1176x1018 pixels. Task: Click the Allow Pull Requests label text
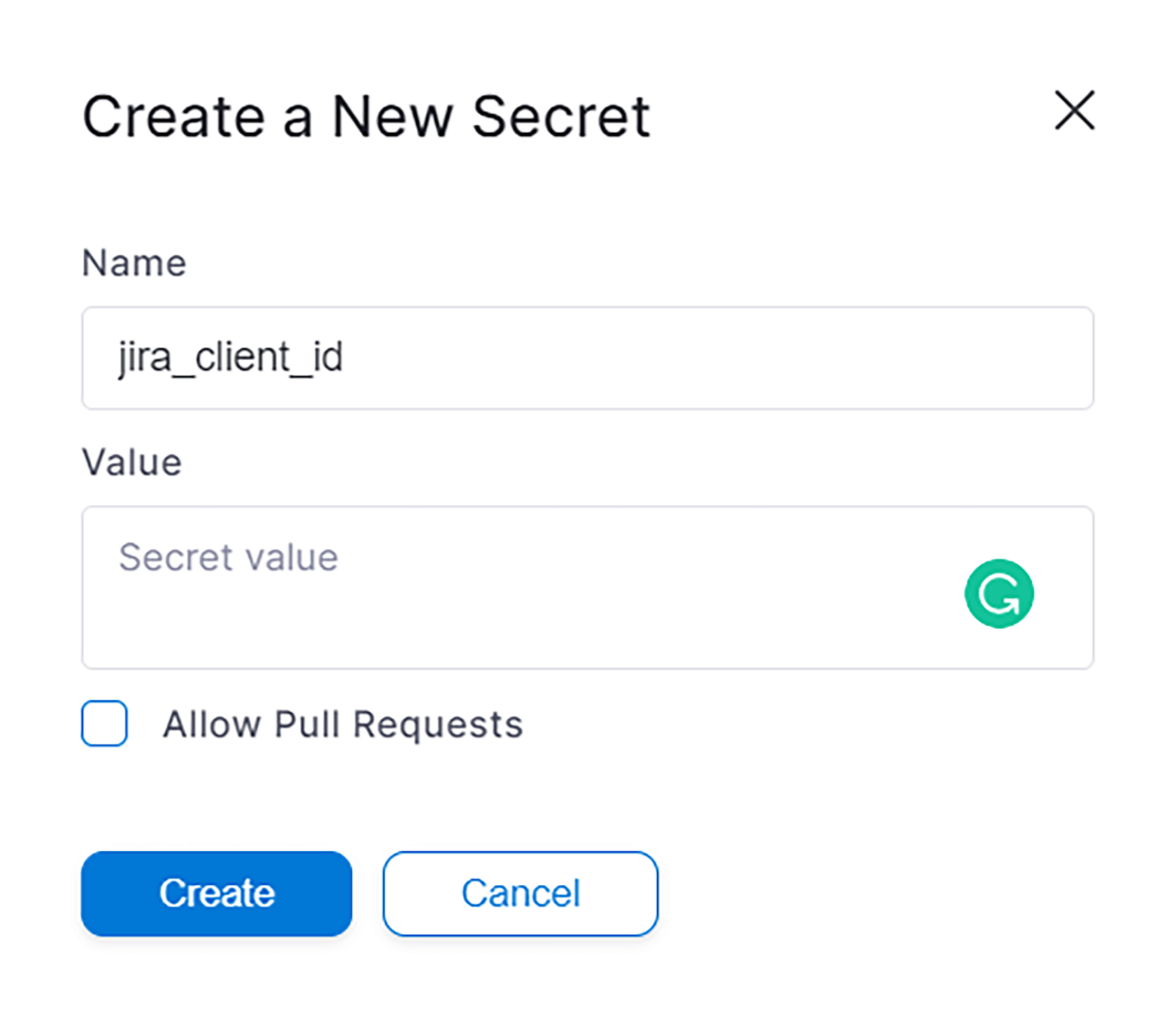pyautogui.click(x=343, y=725)
